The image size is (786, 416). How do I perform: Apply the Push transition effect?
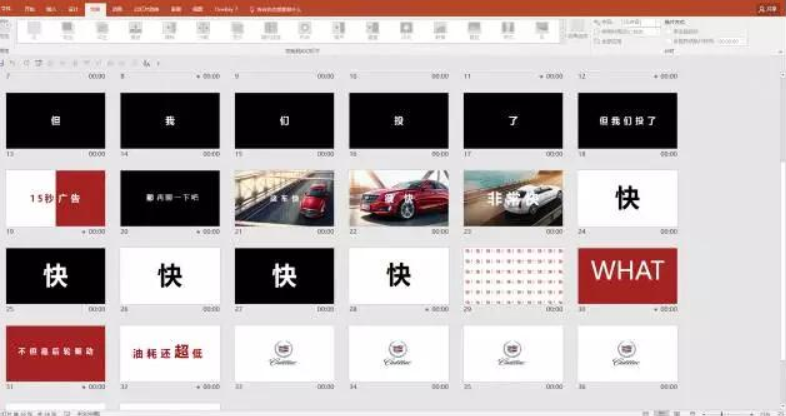[135, 30]
